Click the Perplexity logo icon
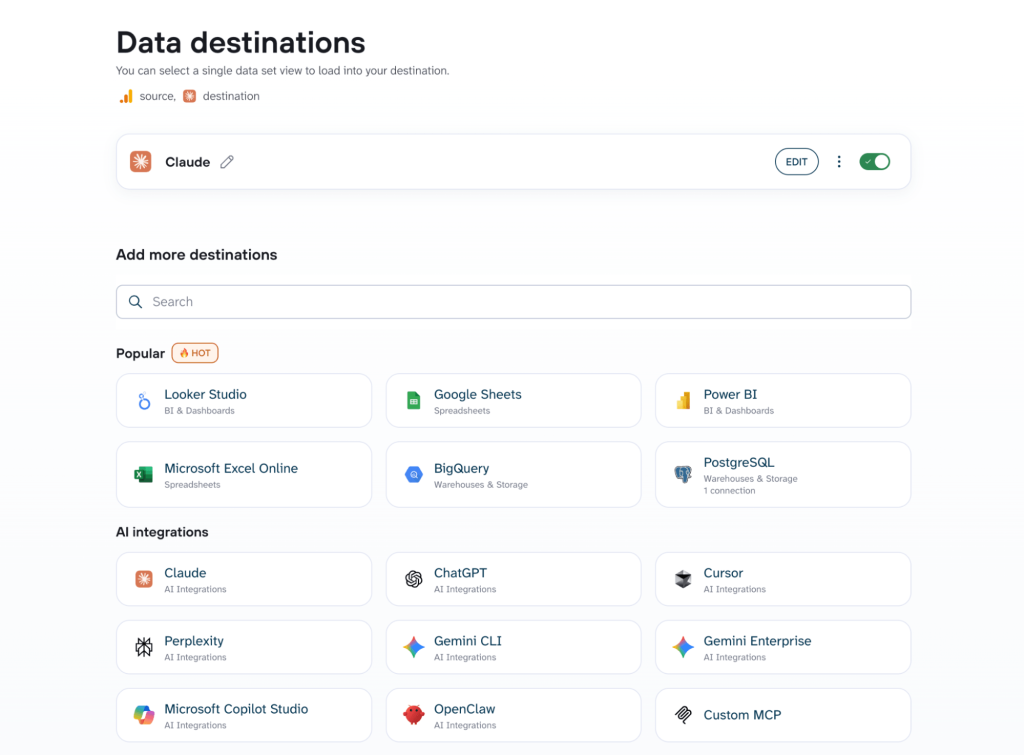 coord(144,647)
